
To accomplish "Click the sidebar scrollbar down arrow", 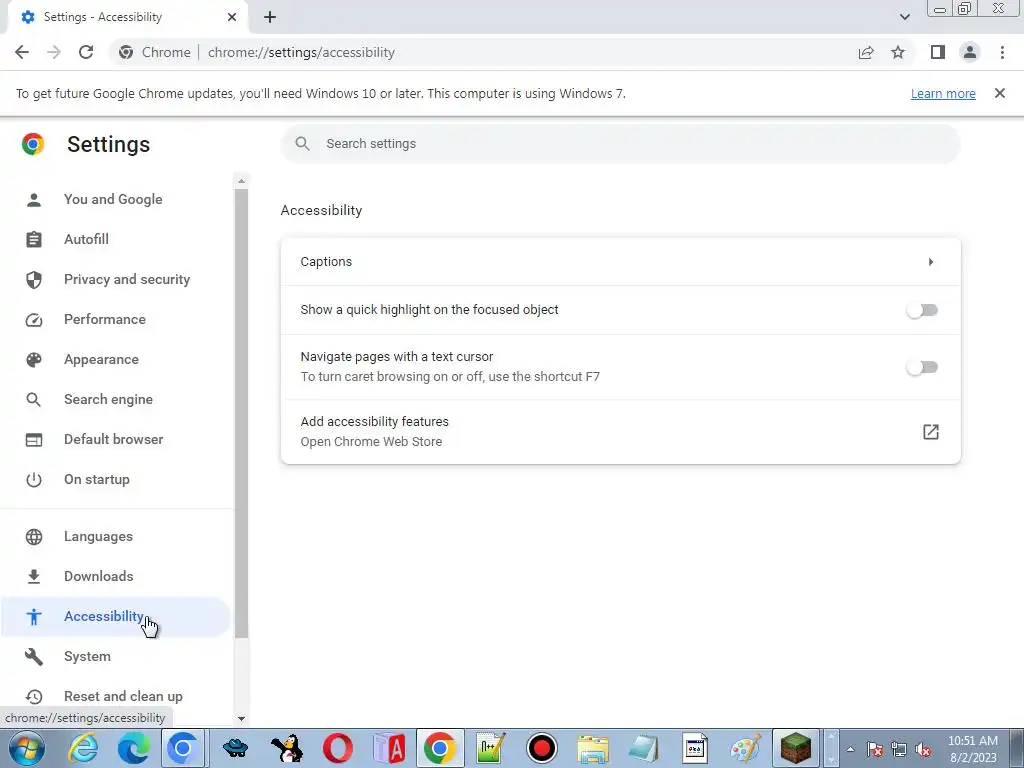I will click(241, 718).
